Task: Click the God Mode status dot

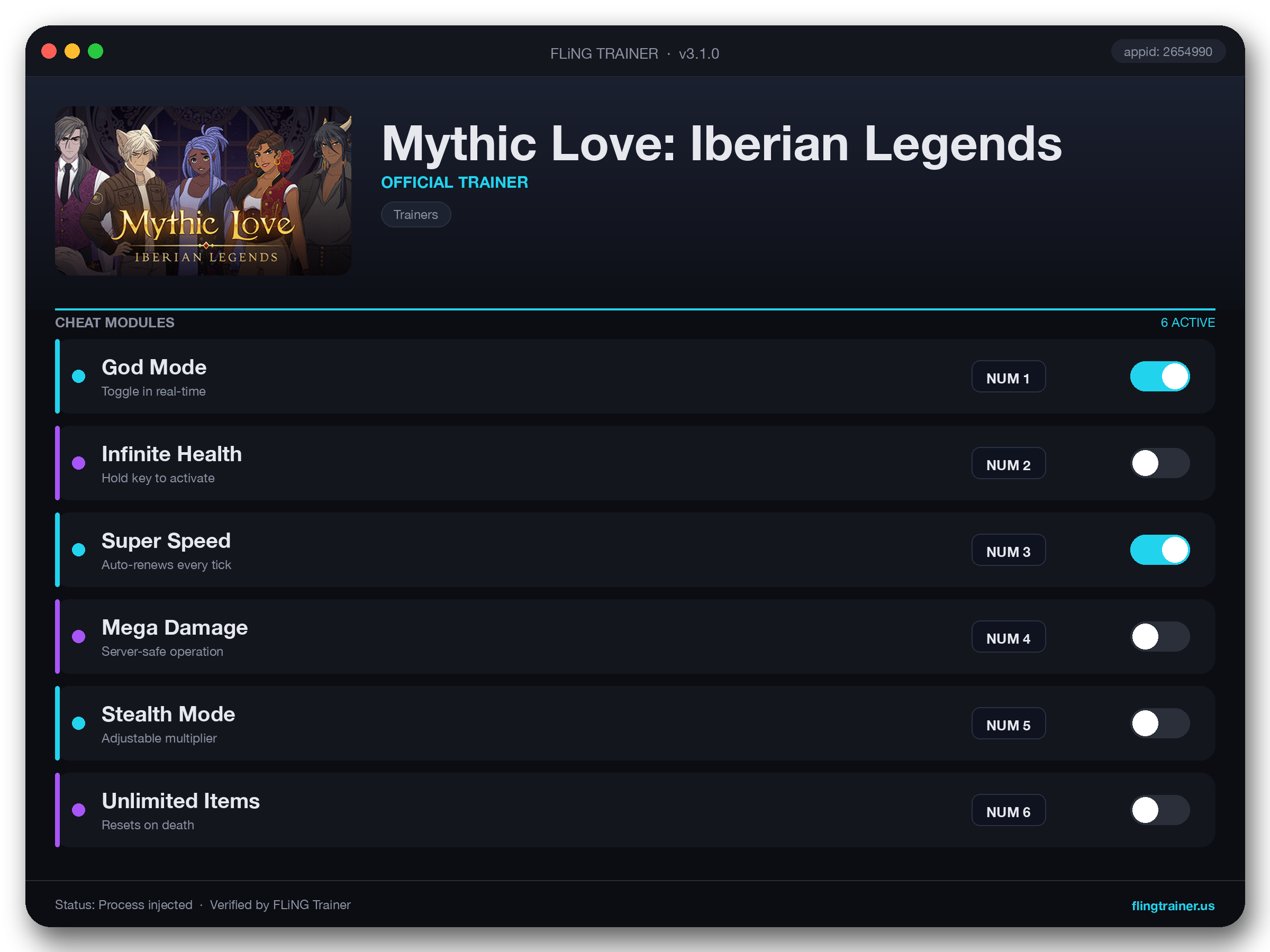Action: (x=79, y=377)
